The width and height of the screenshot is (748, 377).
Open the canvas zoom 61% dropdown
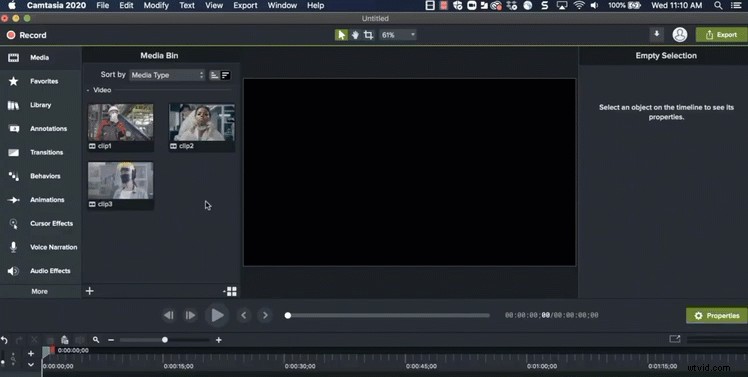(x=398, y=35)
